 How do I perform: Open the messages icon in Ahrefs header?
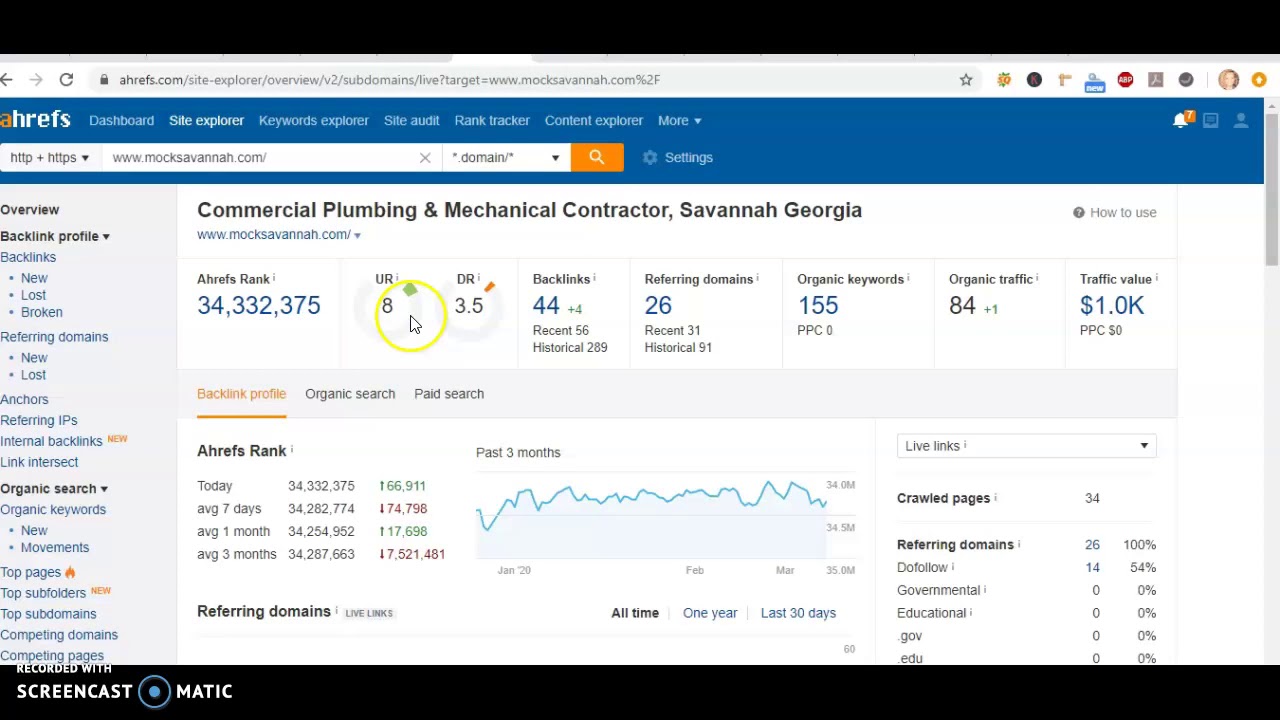1211,120
